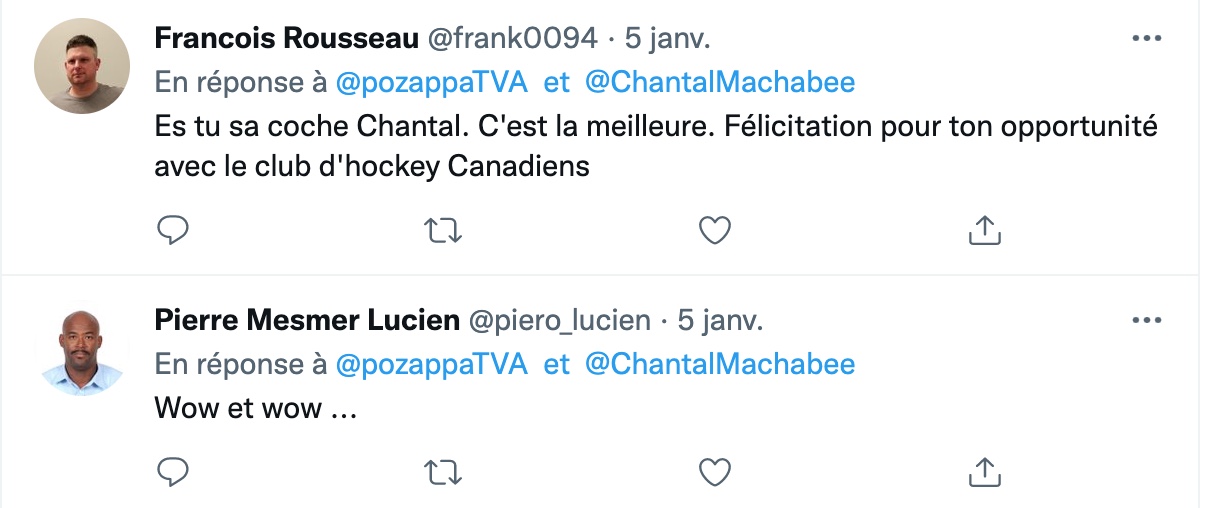Click @ChantalMachabee mention in Pierre Mesmer Lucien's tweet
The height and width of the screenshot is (508, 1208).
719,364
